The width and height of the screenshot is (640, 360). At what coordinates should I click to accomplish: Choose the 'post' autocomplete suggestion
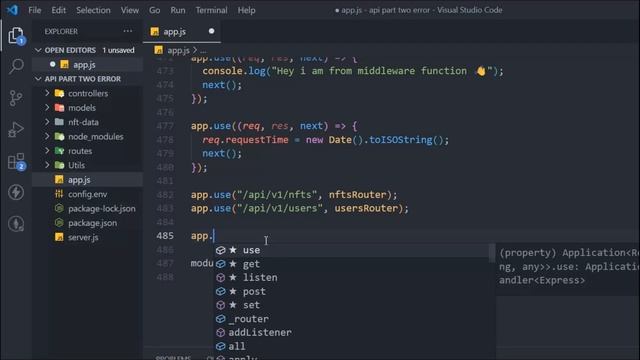point(352,291)
